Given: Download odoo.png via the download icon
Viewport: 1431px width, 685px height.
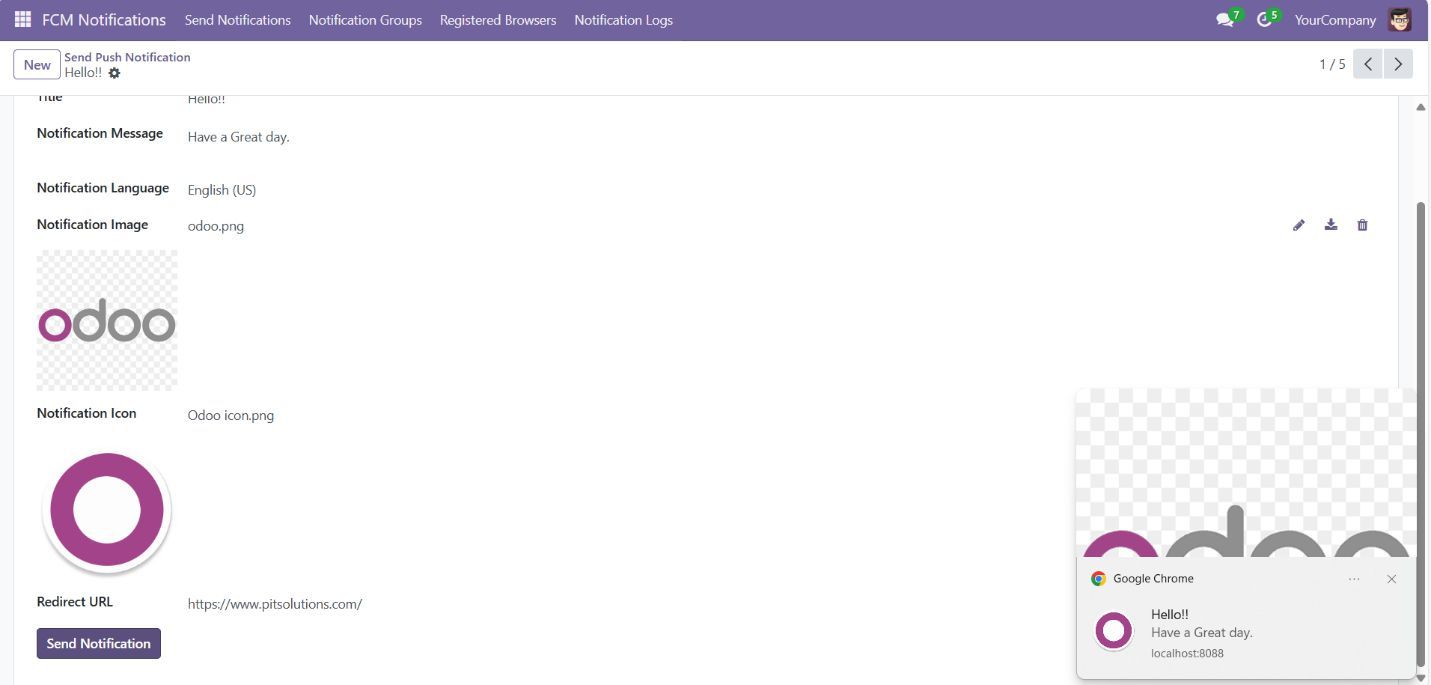Looking at the screenshot, I should pos(1331,225).
